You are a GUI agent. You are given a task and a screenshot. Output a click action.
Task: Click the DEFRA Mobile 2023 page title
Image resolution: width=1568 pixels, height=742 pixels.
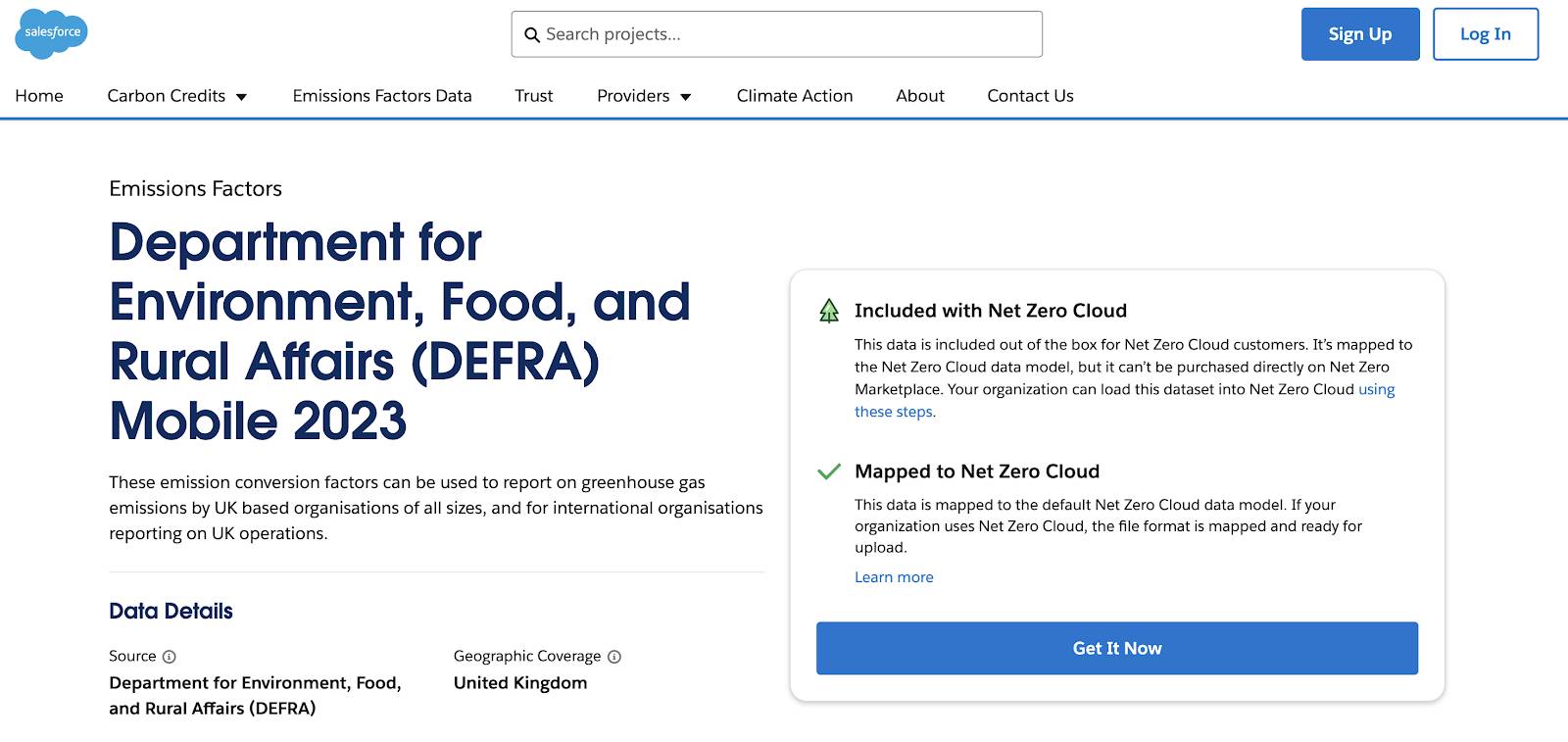pos(400,331)
